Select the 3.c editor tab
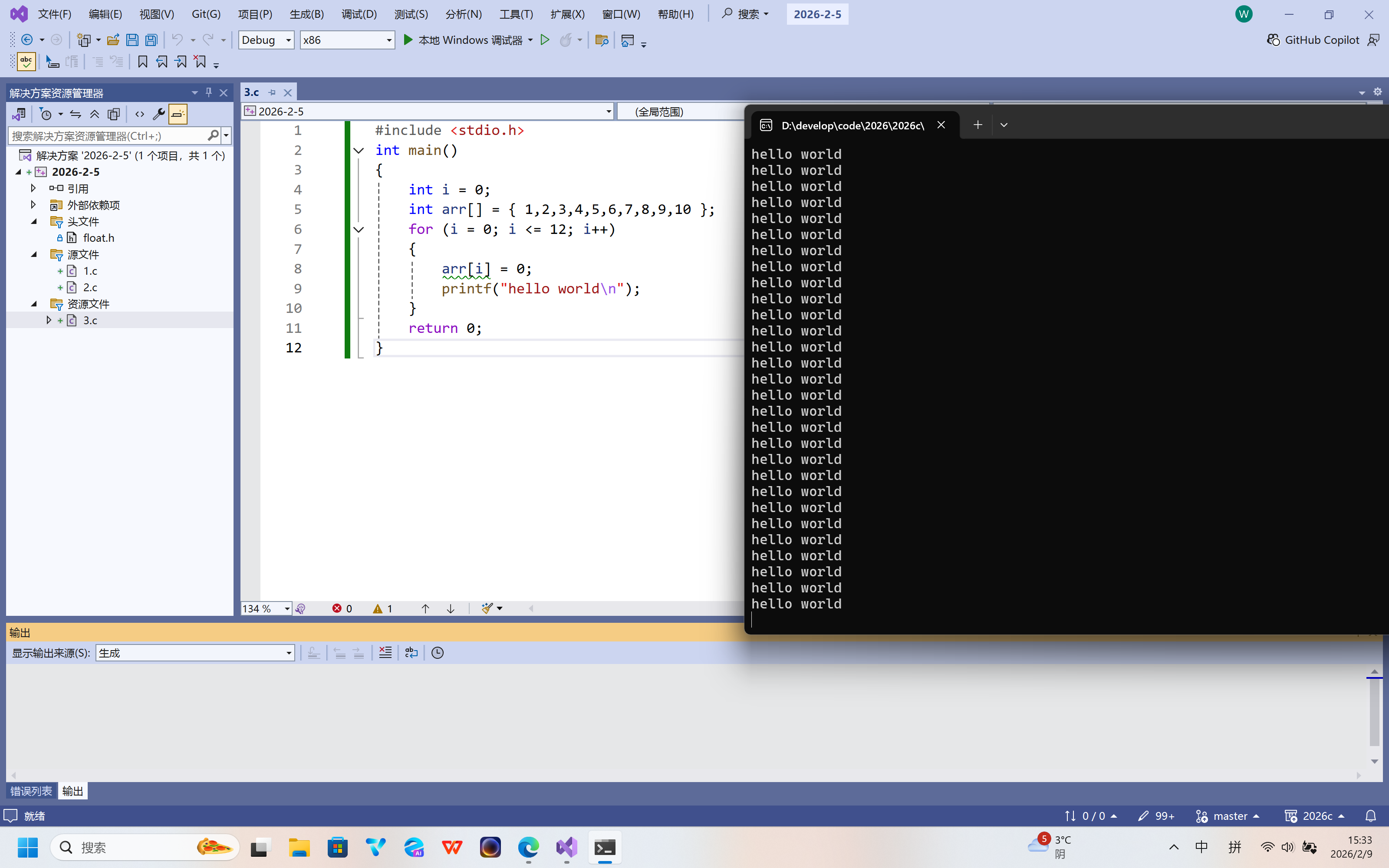Image resolution: width=1389 pixels, height=868 pixels. click(x=252, y=92)
